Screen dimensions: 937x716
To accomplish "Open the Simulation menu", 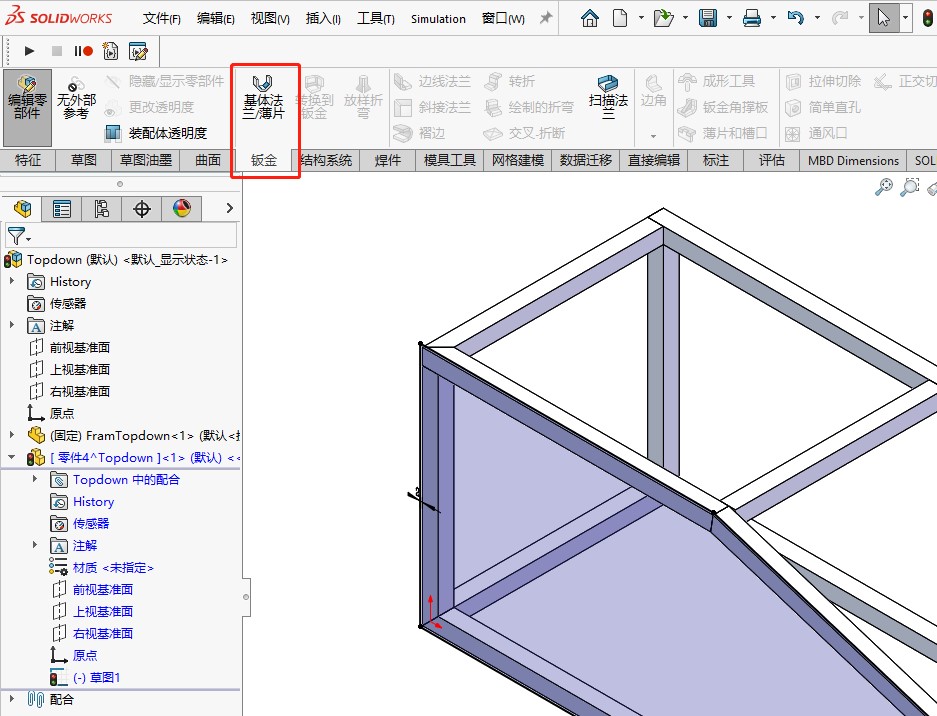I will (438, 19).
